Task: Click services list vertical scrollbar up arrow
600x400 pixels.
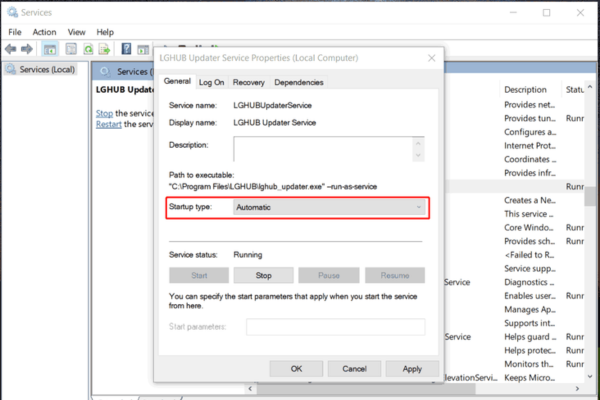Action: (590, 87)
